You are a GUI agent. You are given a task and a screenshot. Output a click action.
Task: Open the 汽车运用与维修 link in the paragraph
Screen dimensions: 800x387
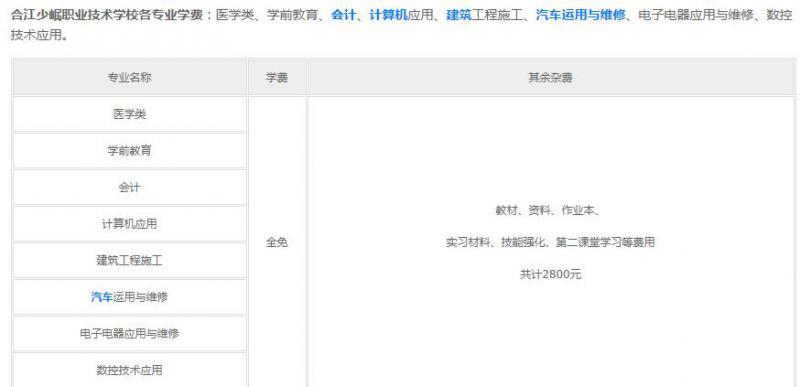pyautogui.click(x=581, y=15)
